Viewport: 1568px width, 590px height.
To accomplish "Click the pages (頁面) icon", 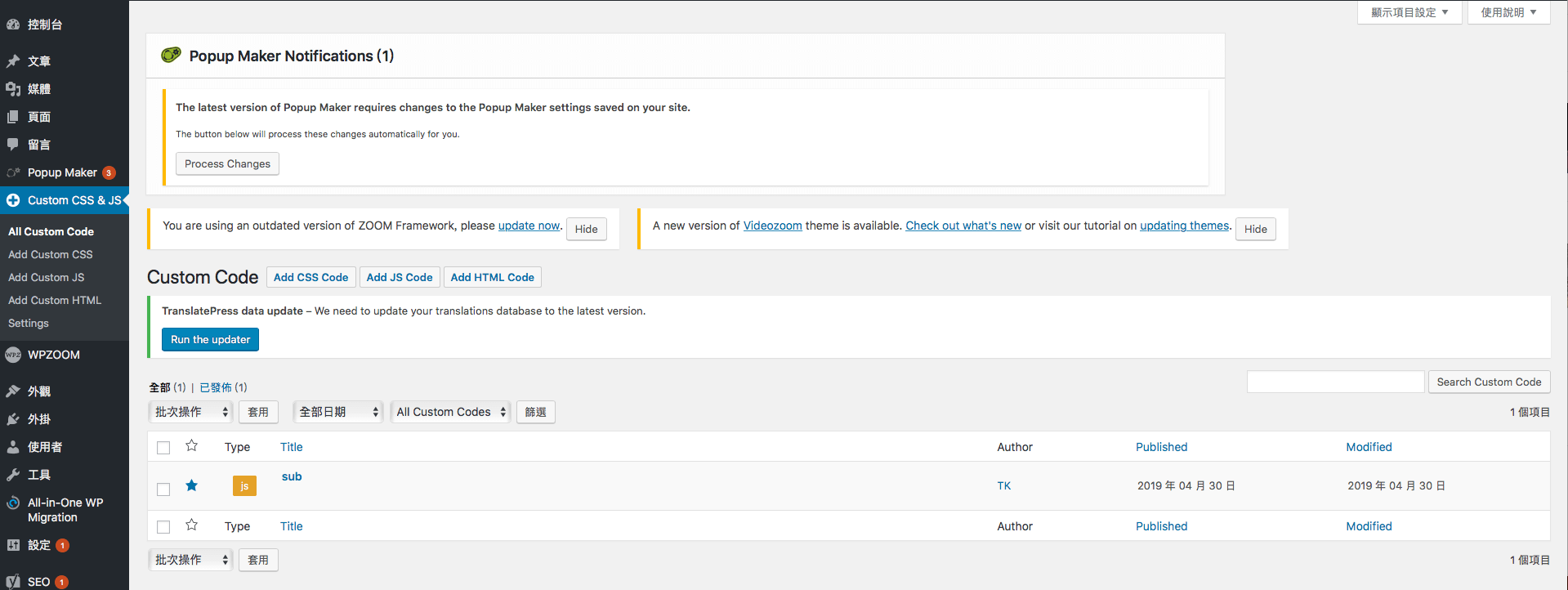I will (13, 117).
